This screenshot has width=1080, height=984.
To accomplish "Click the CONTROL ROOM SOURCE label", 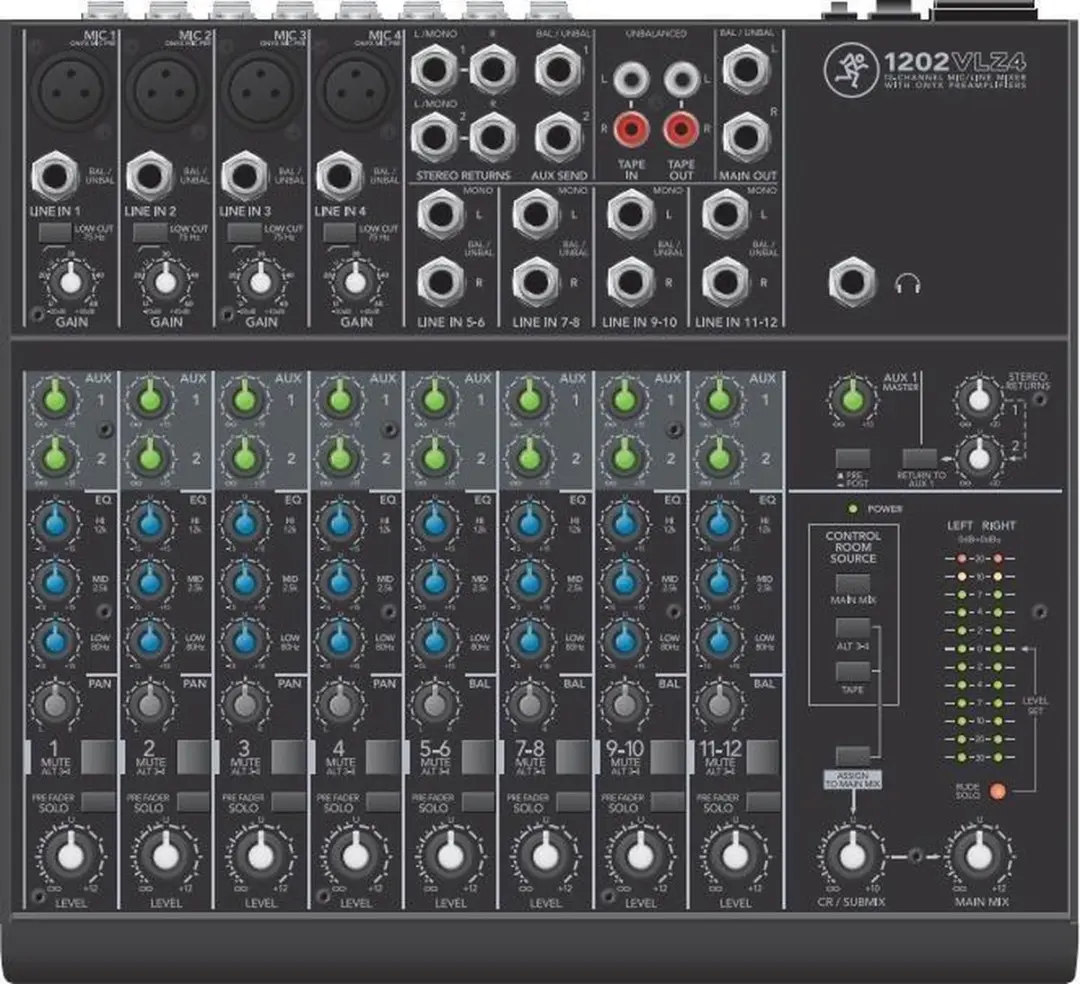I will pos(853,547).
